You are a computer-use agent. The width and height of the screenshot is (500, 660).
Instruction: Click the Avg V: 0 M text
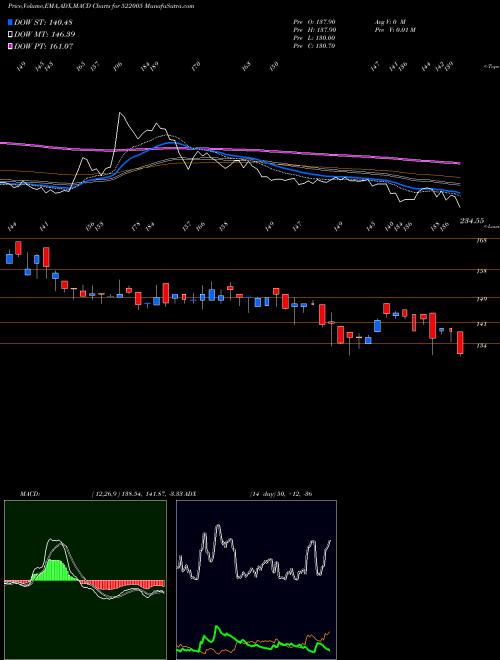[x=389, y=22]
